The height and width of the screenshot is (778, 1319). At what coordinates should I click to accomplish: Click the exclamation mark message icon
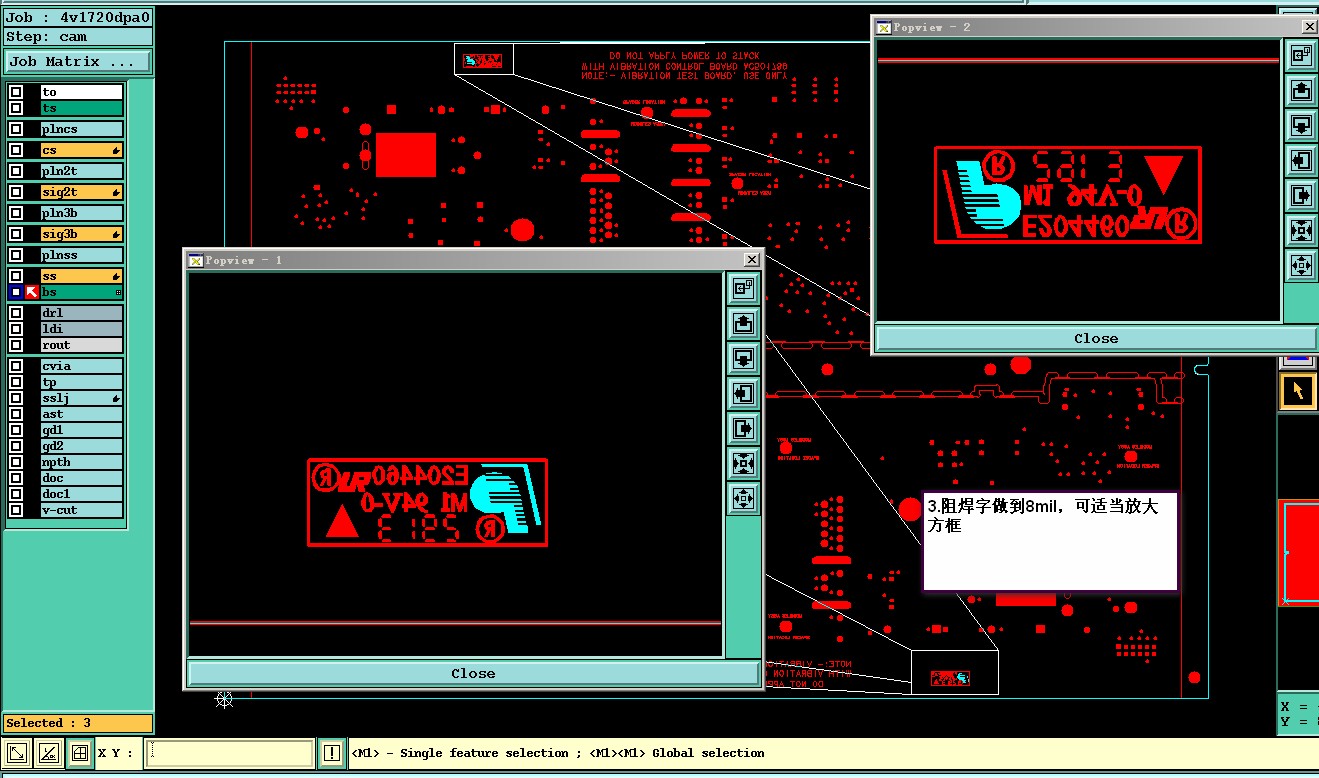(332, 753)
